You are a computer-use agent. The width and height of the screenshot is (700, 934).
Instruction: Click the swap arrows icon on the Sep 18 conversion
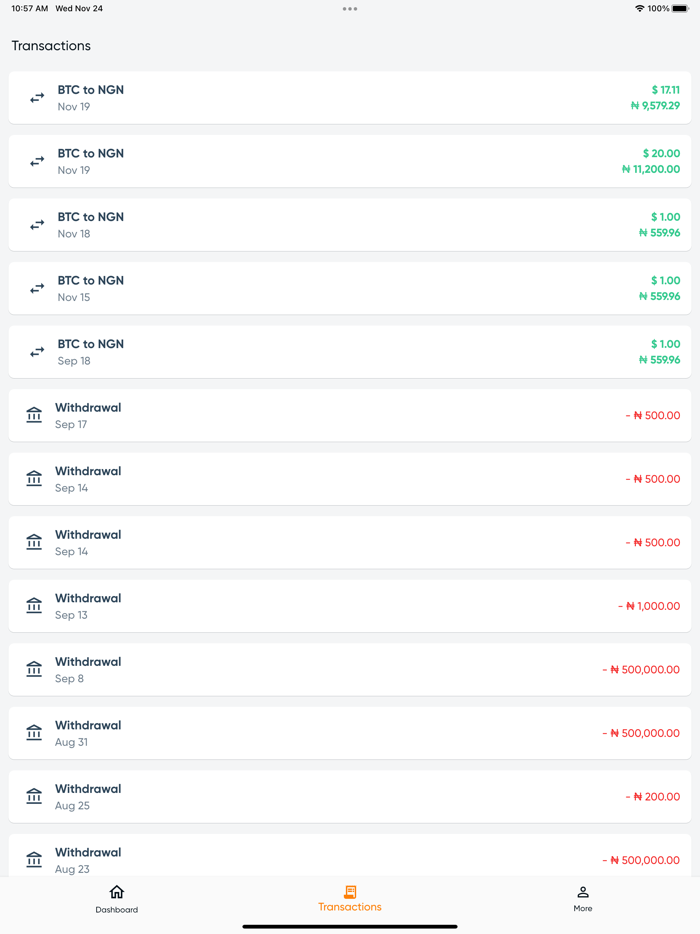(x=37, y=351)
